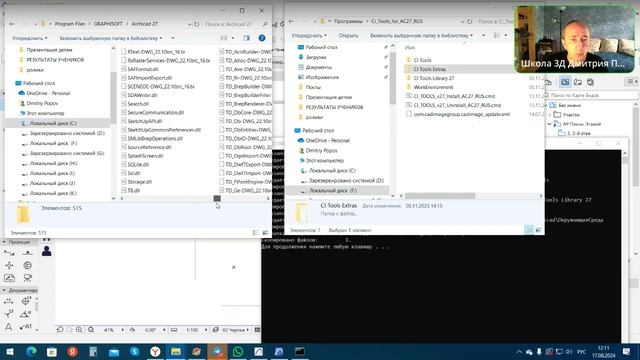640x360 pixels.
Task: Switch Archicad 27 explorer to details view
Action: (256, 233)
